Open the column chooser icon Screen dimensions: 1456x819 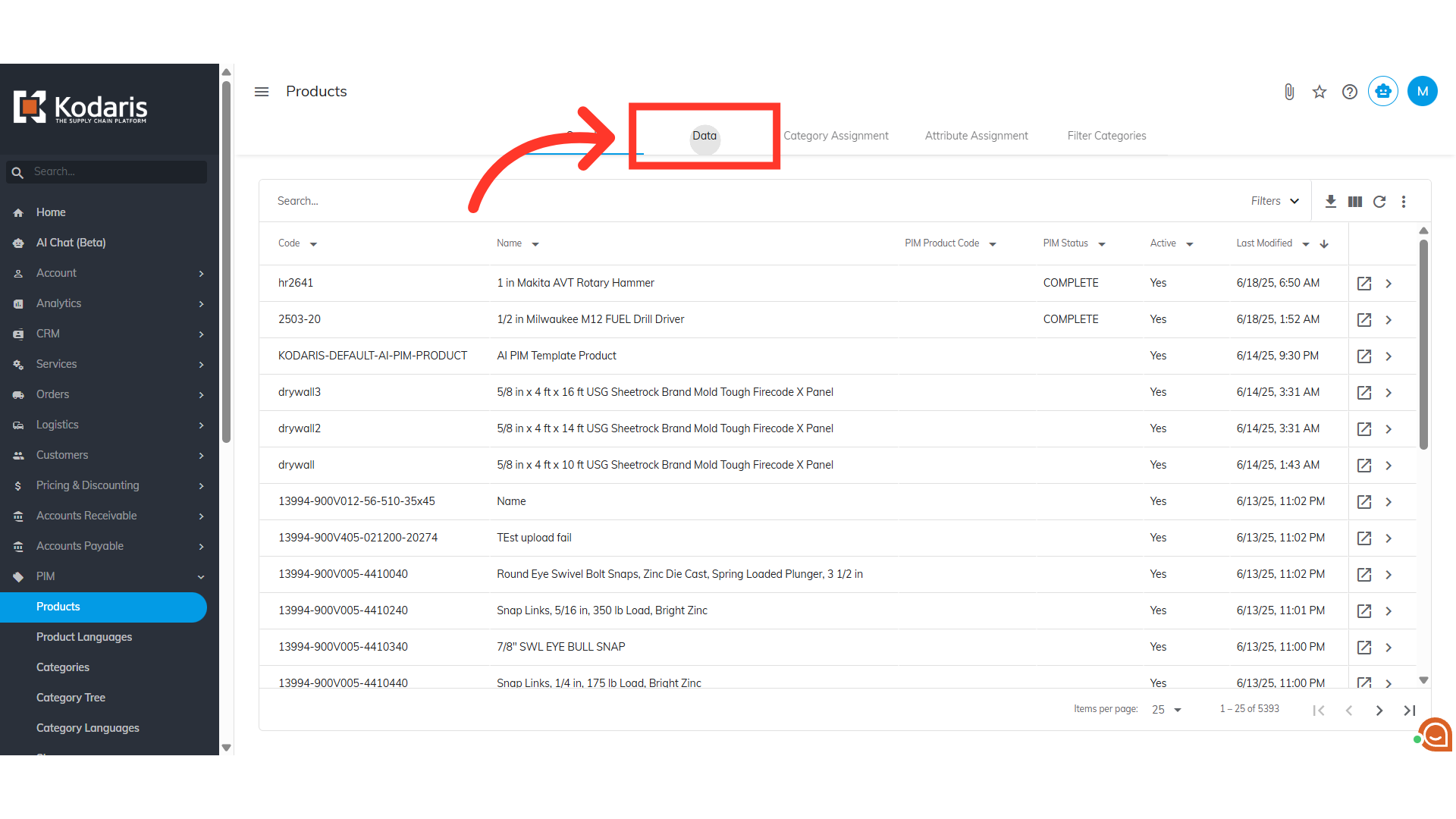[1355, 201]
